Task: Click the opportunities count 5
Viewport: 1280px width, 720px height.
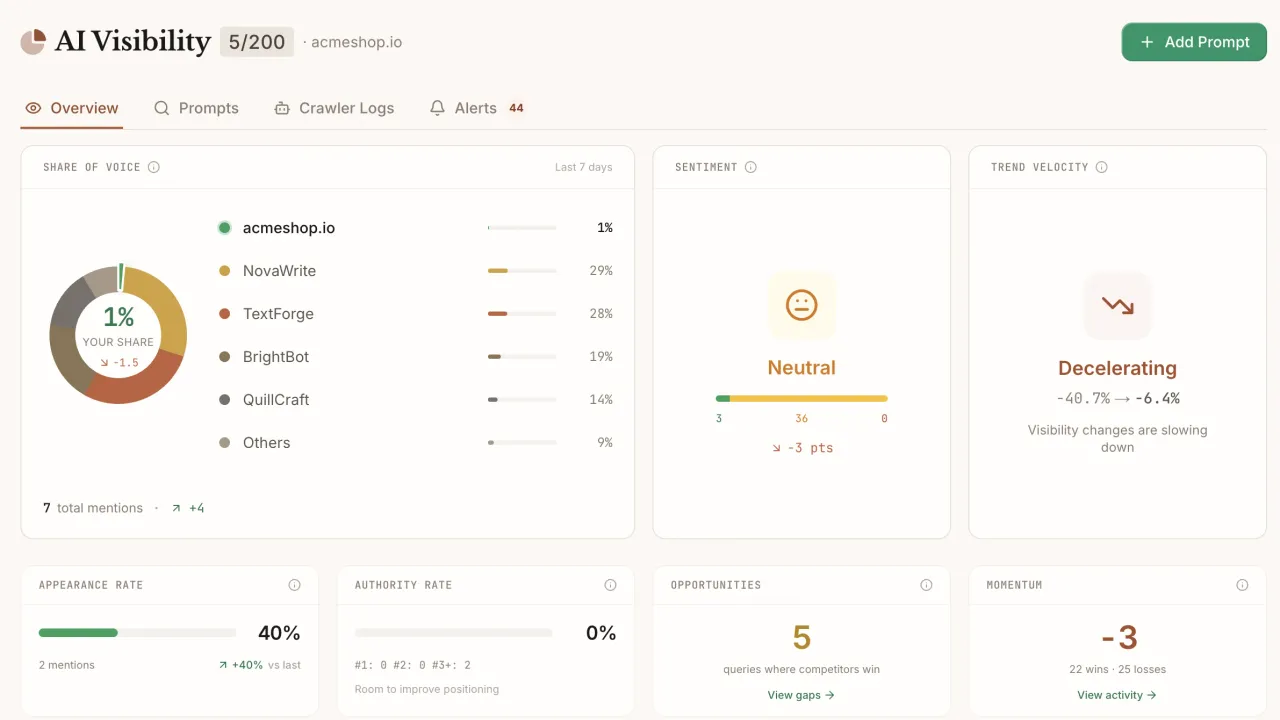Action: coord(802,637)
